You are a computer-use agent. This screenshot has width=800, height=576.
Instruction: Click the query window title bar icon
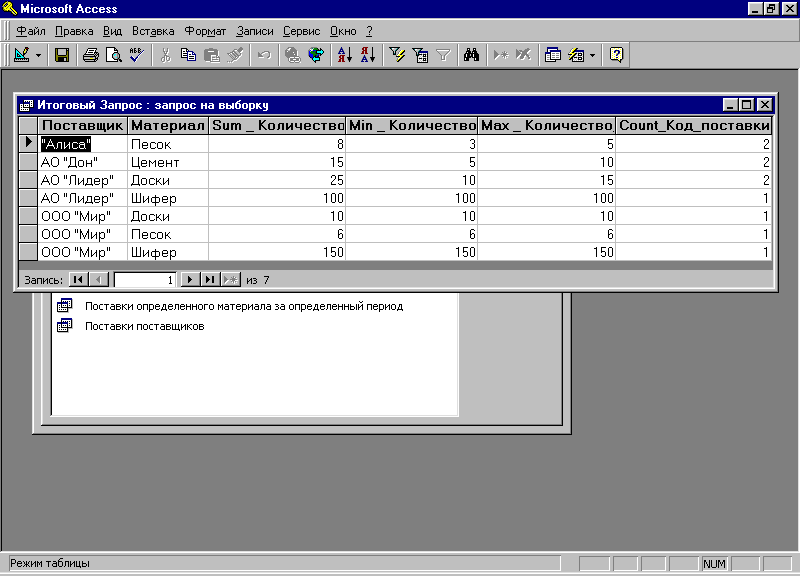pyautogui.click(x=26, y=105)
